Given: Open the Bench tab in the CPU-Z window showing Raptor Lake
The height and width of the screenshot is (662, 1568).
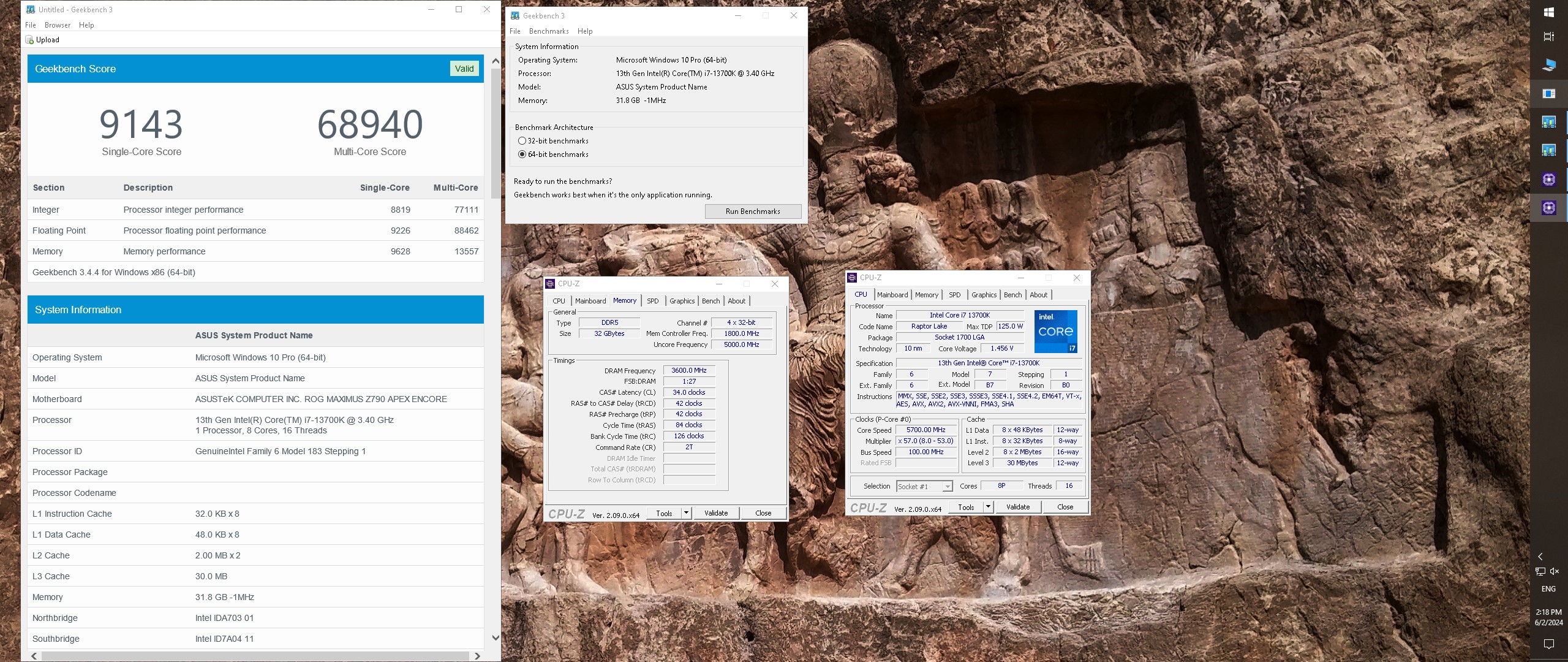Looking at the screenshot, I should click(x=1012, y=295).
